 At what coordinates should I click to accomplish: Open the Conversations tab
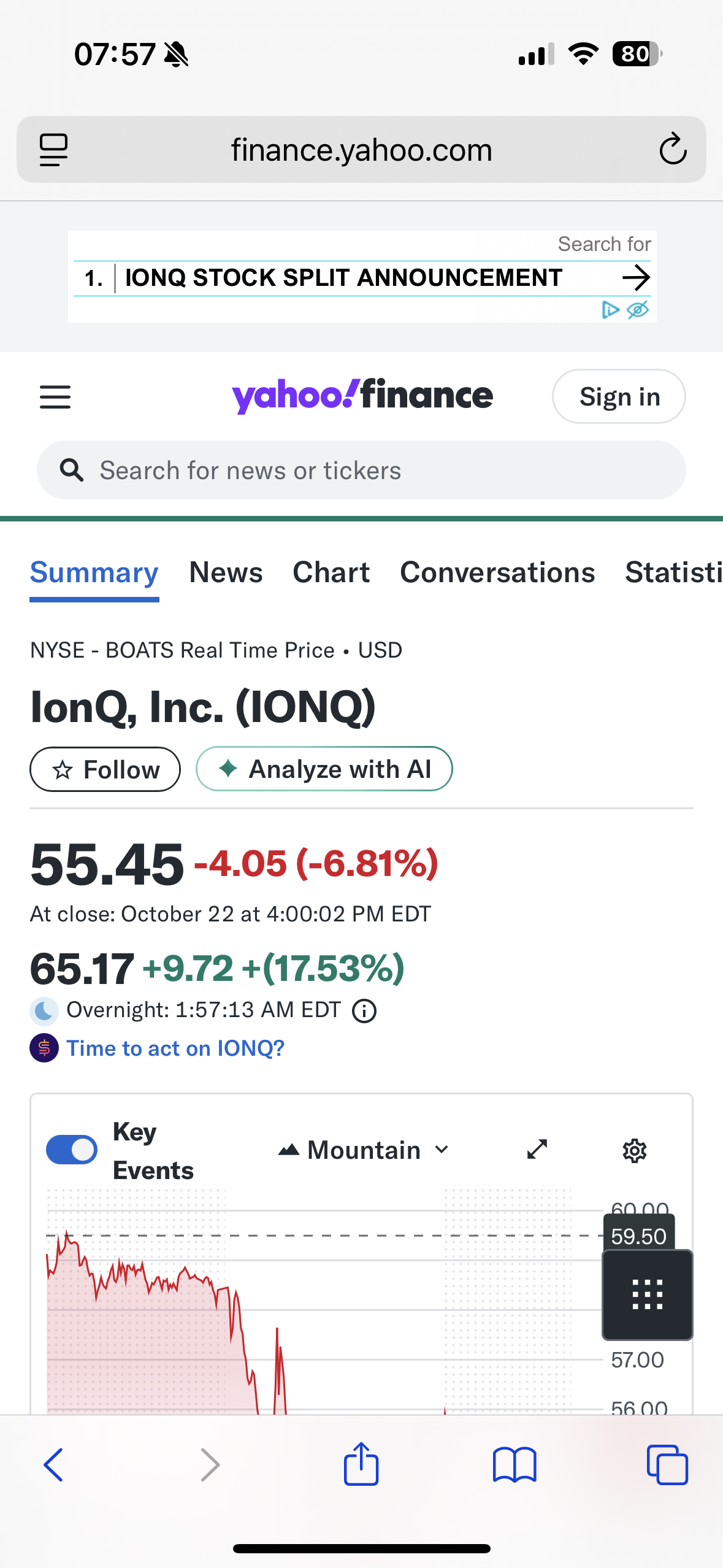pos(497,572)
